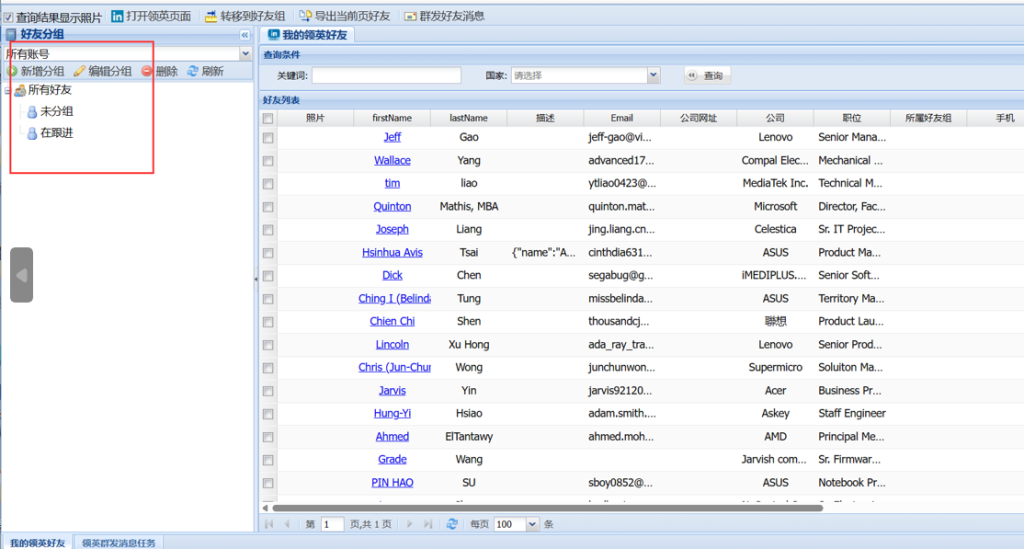Expand the country selection dropdown
This screenshot has height=549, width=1024.
coord(653,75)
